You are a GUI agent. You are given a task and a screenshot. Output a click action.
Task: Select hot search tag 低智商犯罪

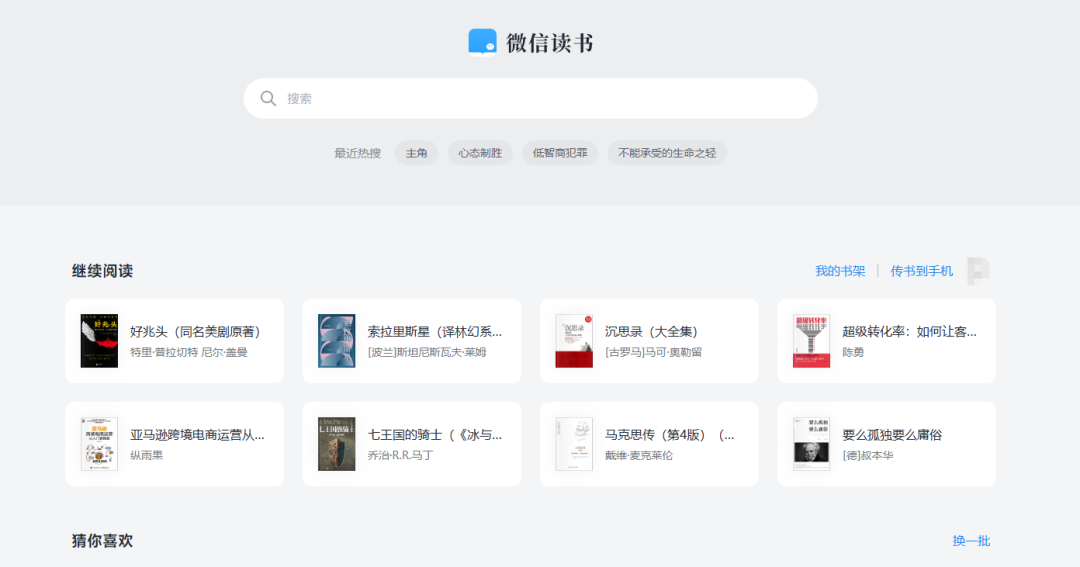pos(560,153)
